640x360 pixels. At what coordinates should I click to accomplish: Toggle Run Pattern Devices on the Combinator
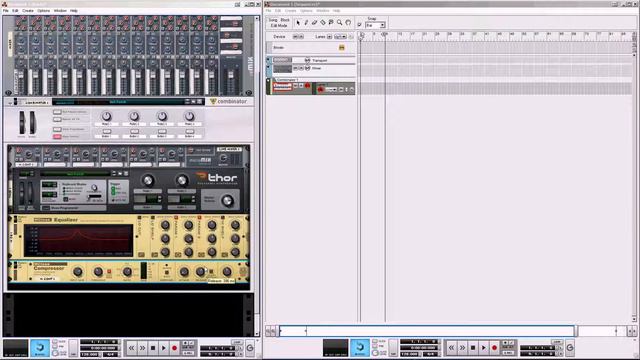point(57,112)
